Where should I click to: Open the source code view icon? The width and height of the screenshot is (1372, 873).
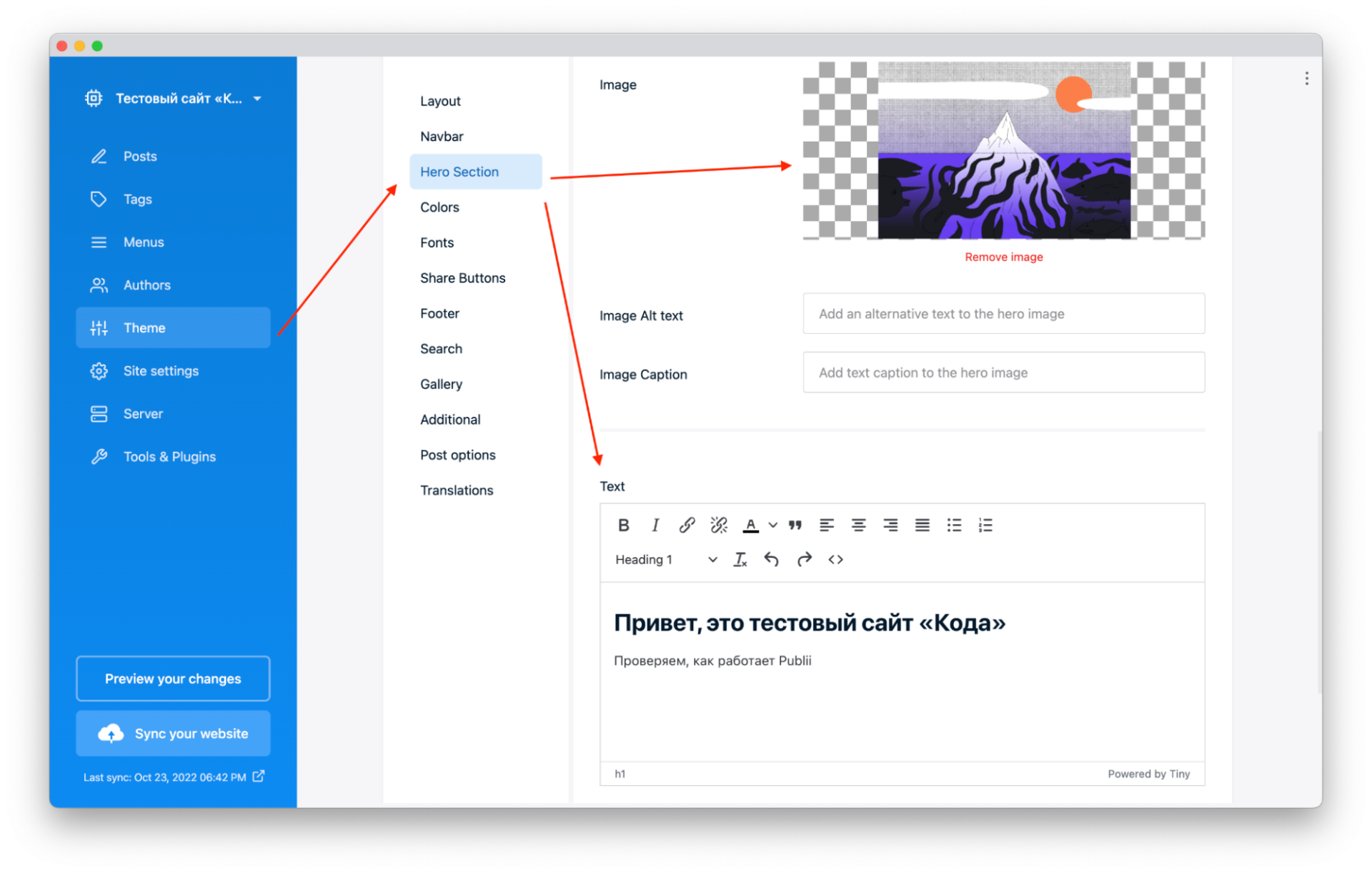(835, 560)
